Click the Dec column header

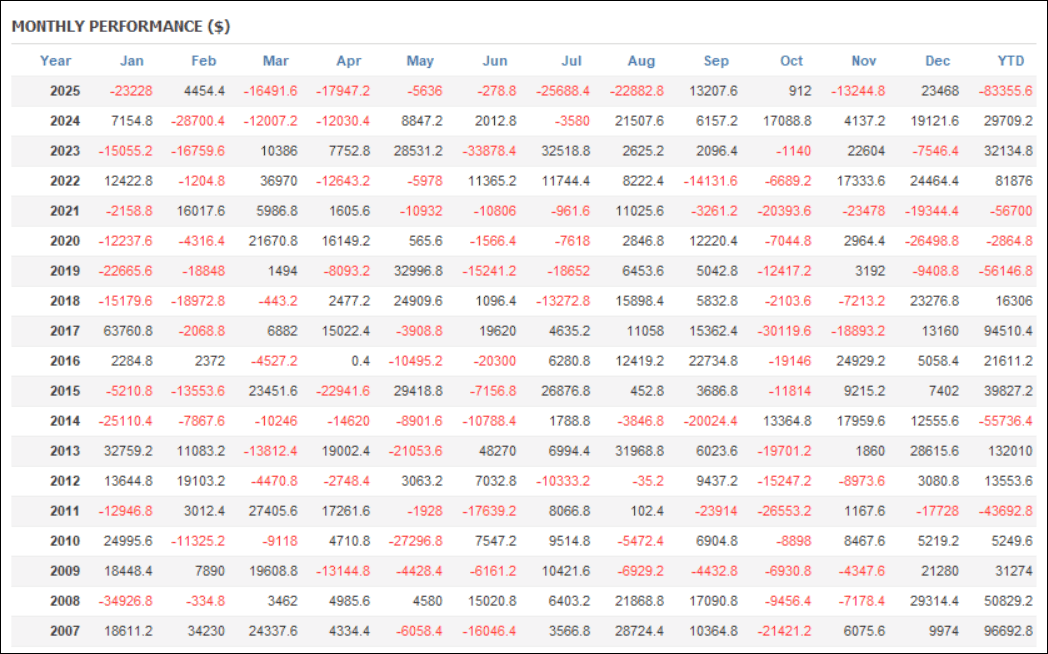[x=938, y=61]
